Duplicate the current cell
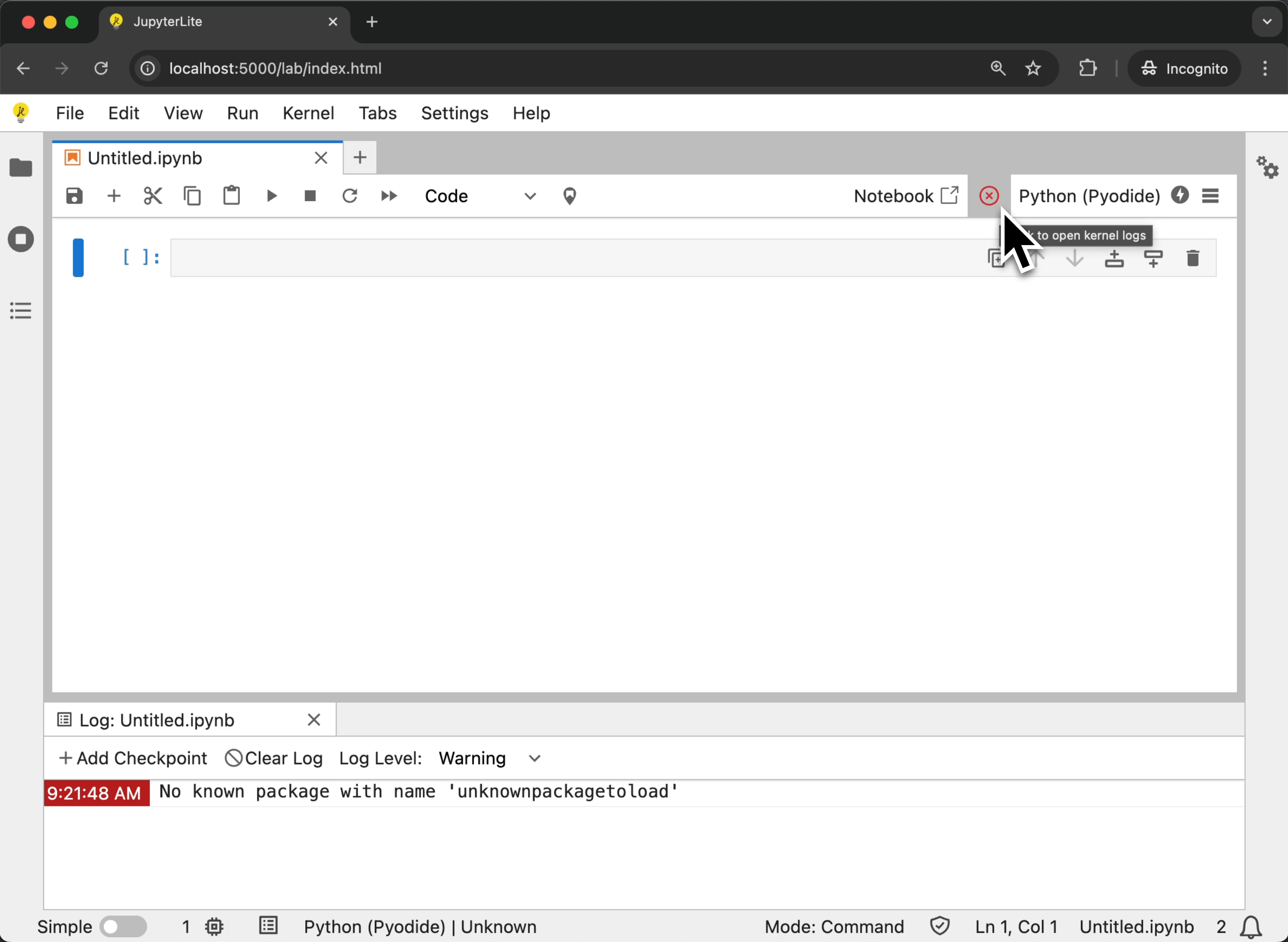Image resolution: width=1288 pixels, height=942 pixels. coord(997,258)
